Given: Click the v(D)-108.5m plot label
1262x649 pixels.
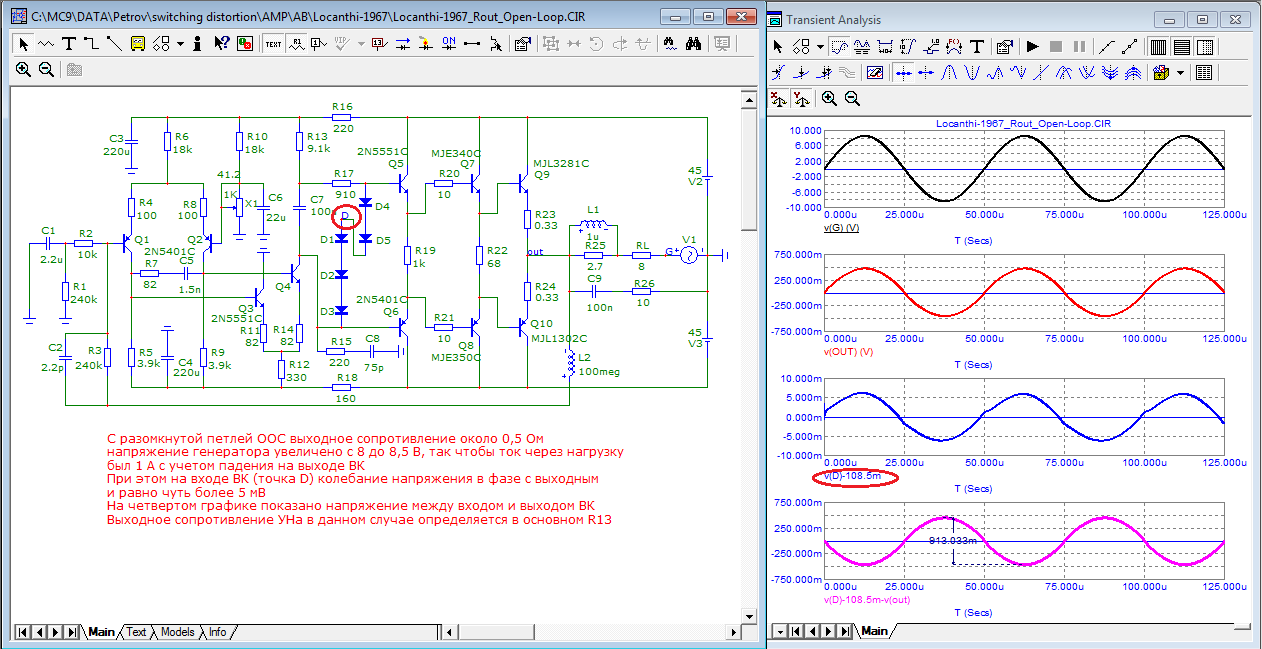Looking at the screenshot, I should (x=852, y=476).
